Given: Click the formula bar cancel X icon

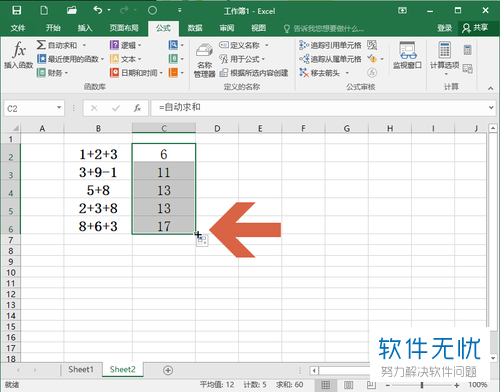Looking at the screenshot, I should coord(94,108).
